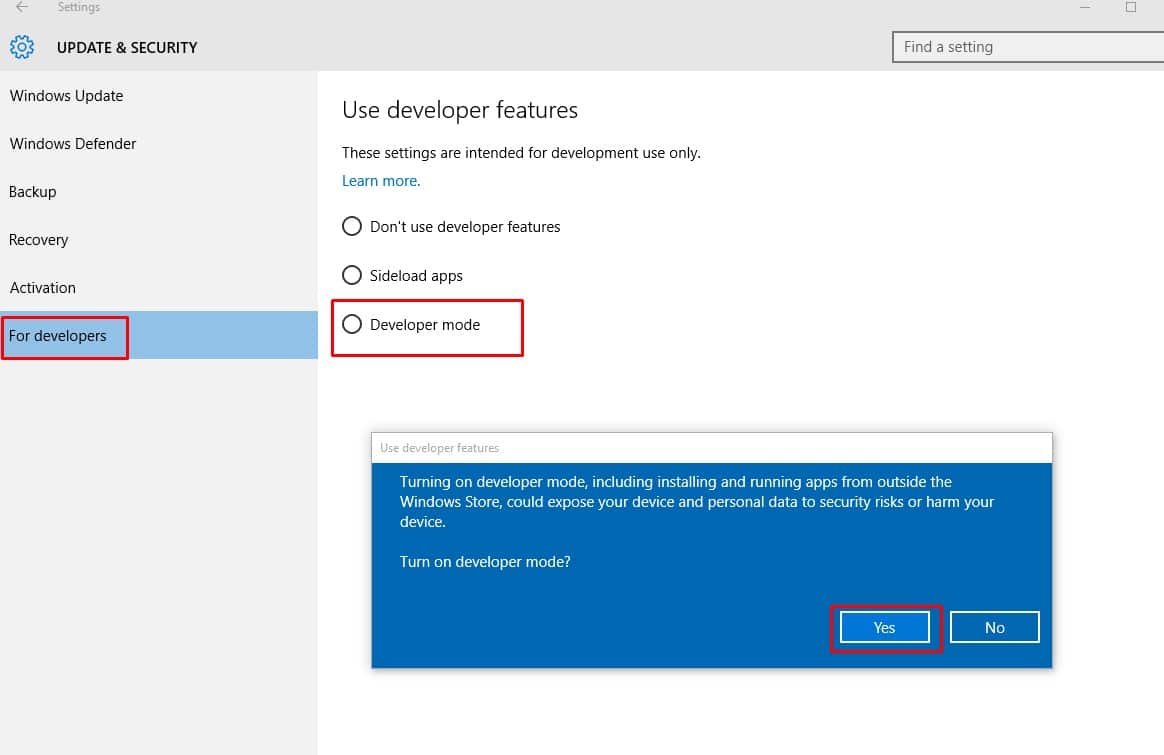Maximize the Settings window
This screenshot has width=1164, height=755.
click(1131, 7)
